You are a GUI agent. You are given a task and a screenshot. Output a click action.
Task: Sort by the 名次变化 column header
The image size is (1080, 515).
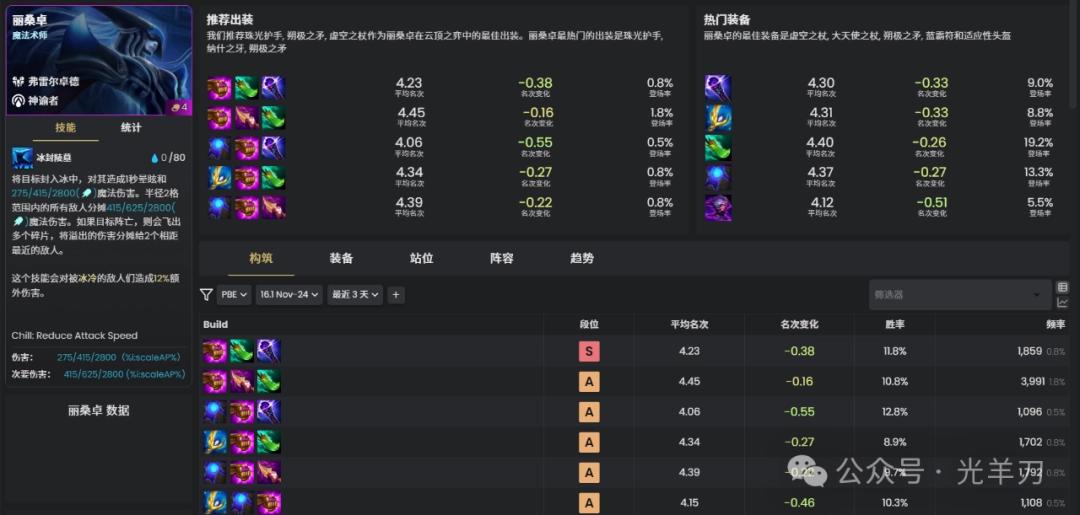800,324
